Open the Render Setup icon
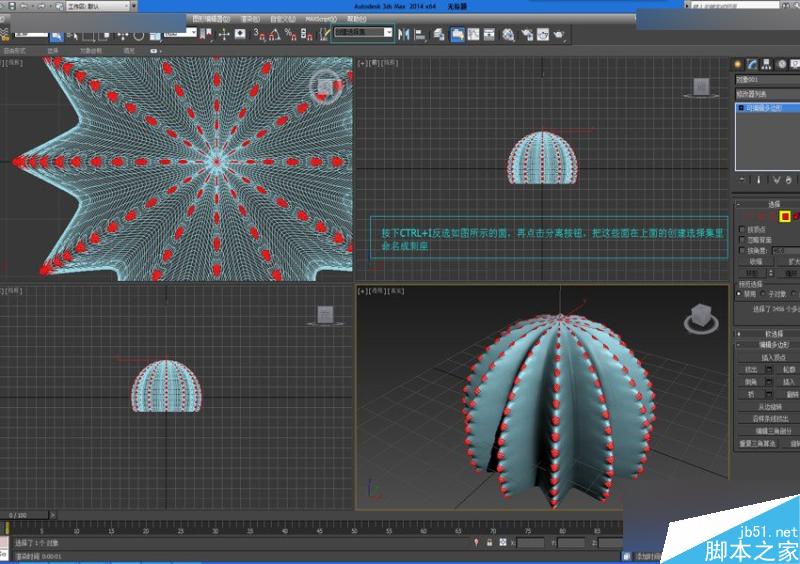 527,34
